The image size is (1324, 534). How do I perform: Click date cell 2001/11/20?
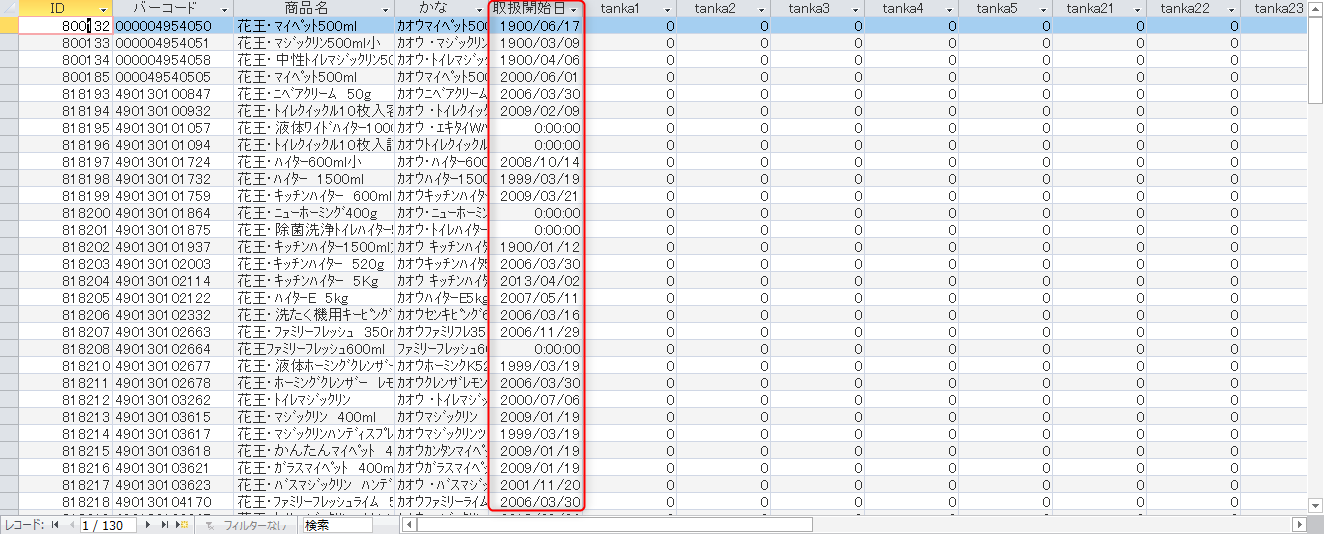click(536, 485)
